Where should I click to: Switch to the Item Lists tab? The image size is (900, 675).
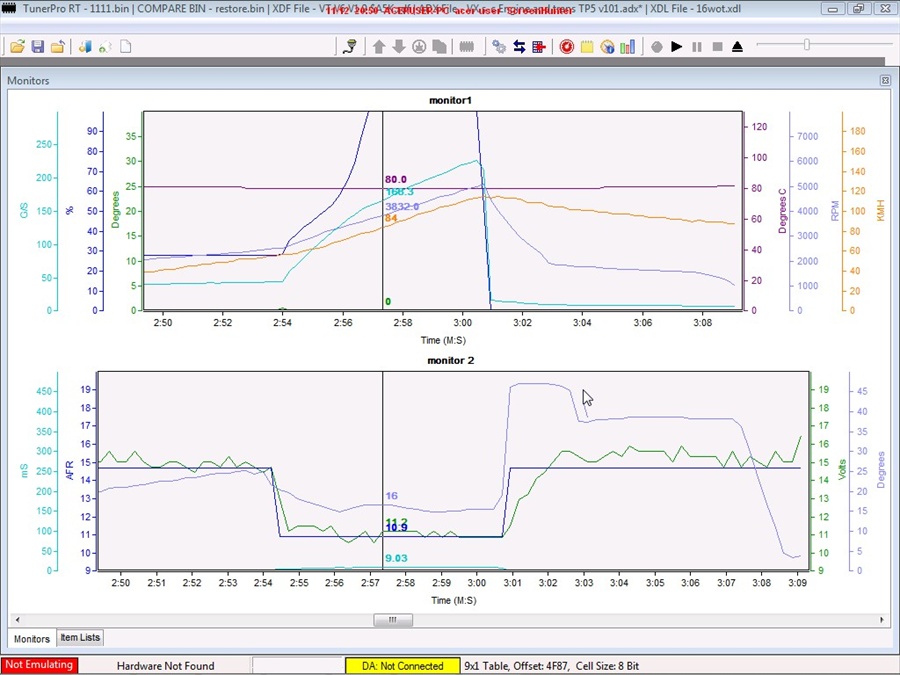pos(80,637)
